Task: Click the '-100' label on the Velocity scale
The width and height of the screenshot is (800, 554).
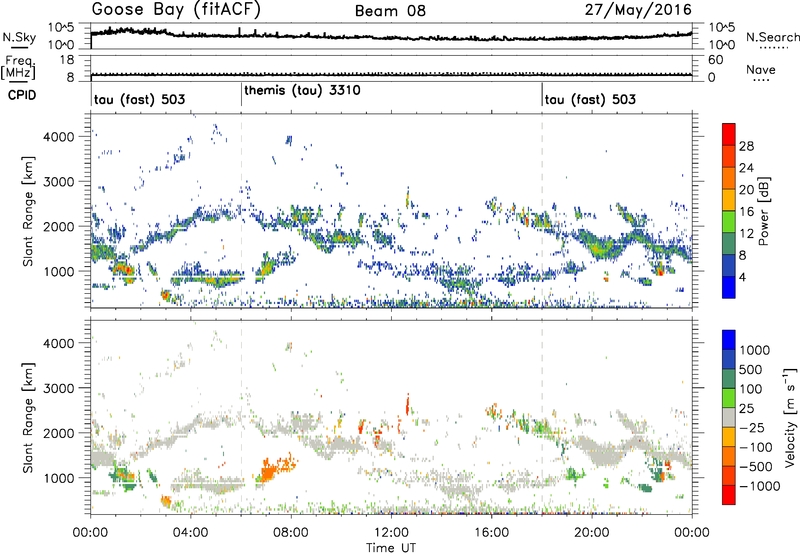Action: click(756, 447)
